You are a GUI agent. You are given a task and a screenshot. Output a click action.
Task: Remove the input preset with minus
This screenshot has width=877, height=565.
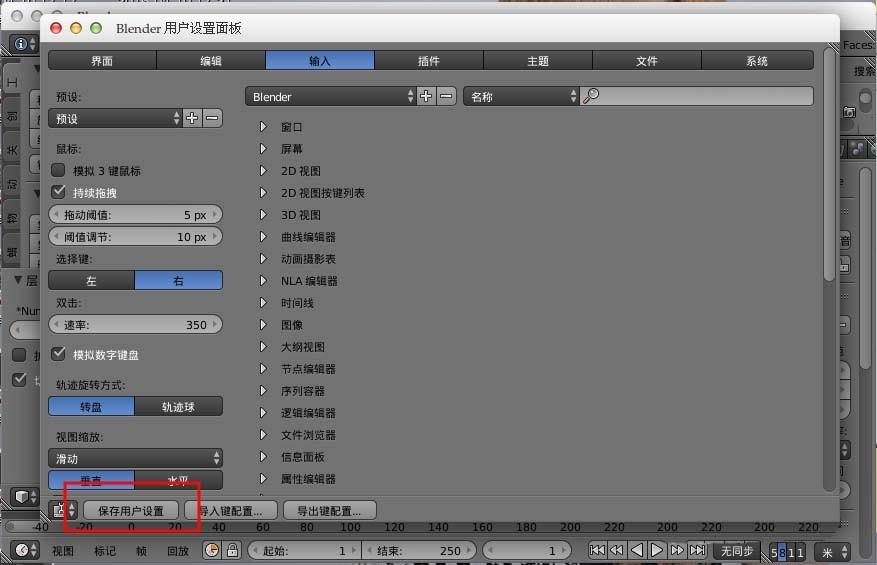212,118
